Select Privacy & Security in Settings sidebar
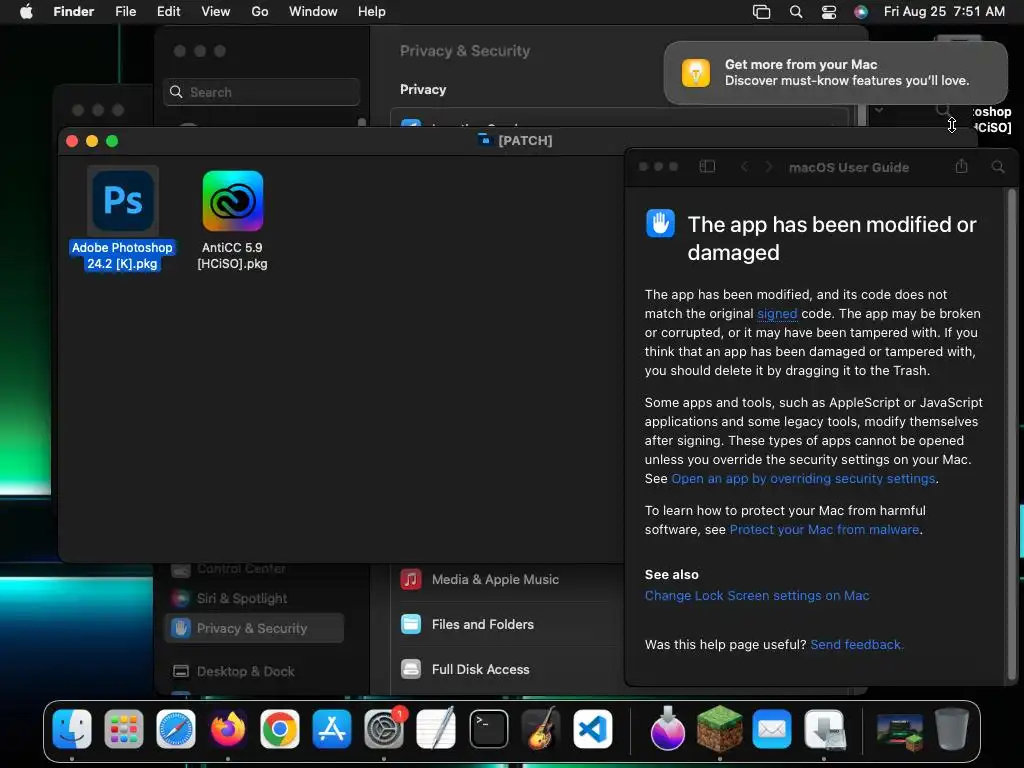This screenshot has height=768, width=1024. [254, 628]
